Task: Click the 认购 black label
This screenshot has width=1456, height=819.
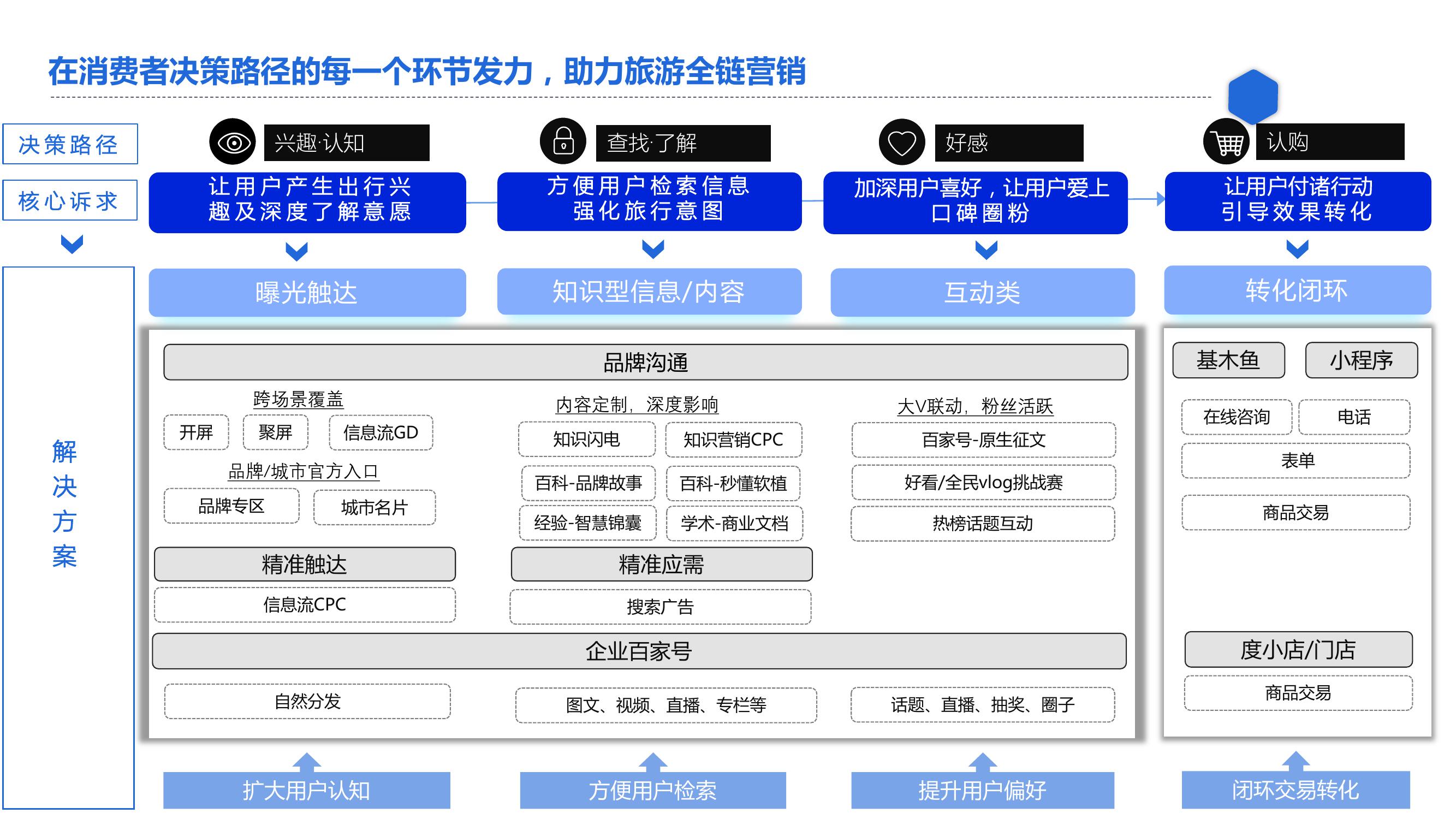Action: click(1330, 141)
